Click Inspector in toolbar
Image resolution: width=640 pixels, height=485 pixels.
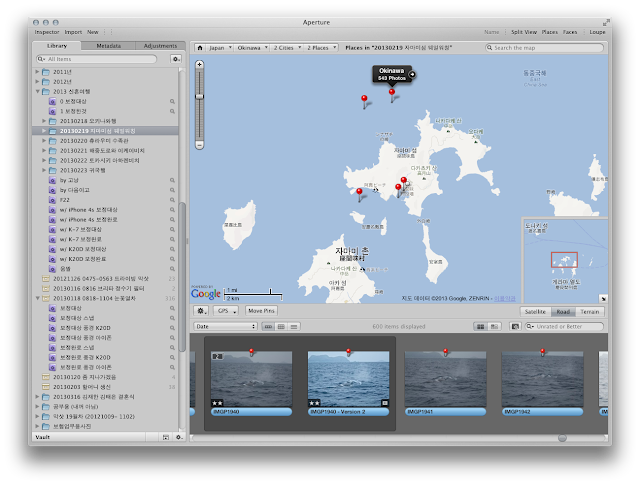(47, 32)
